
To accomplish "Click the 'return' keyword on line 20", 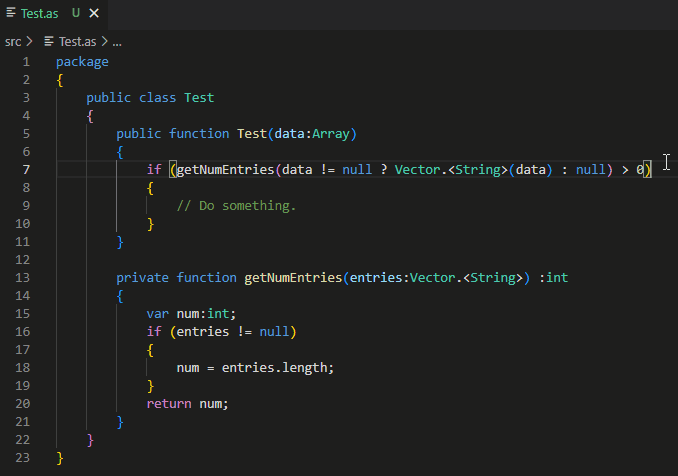I will coord(169,404).
